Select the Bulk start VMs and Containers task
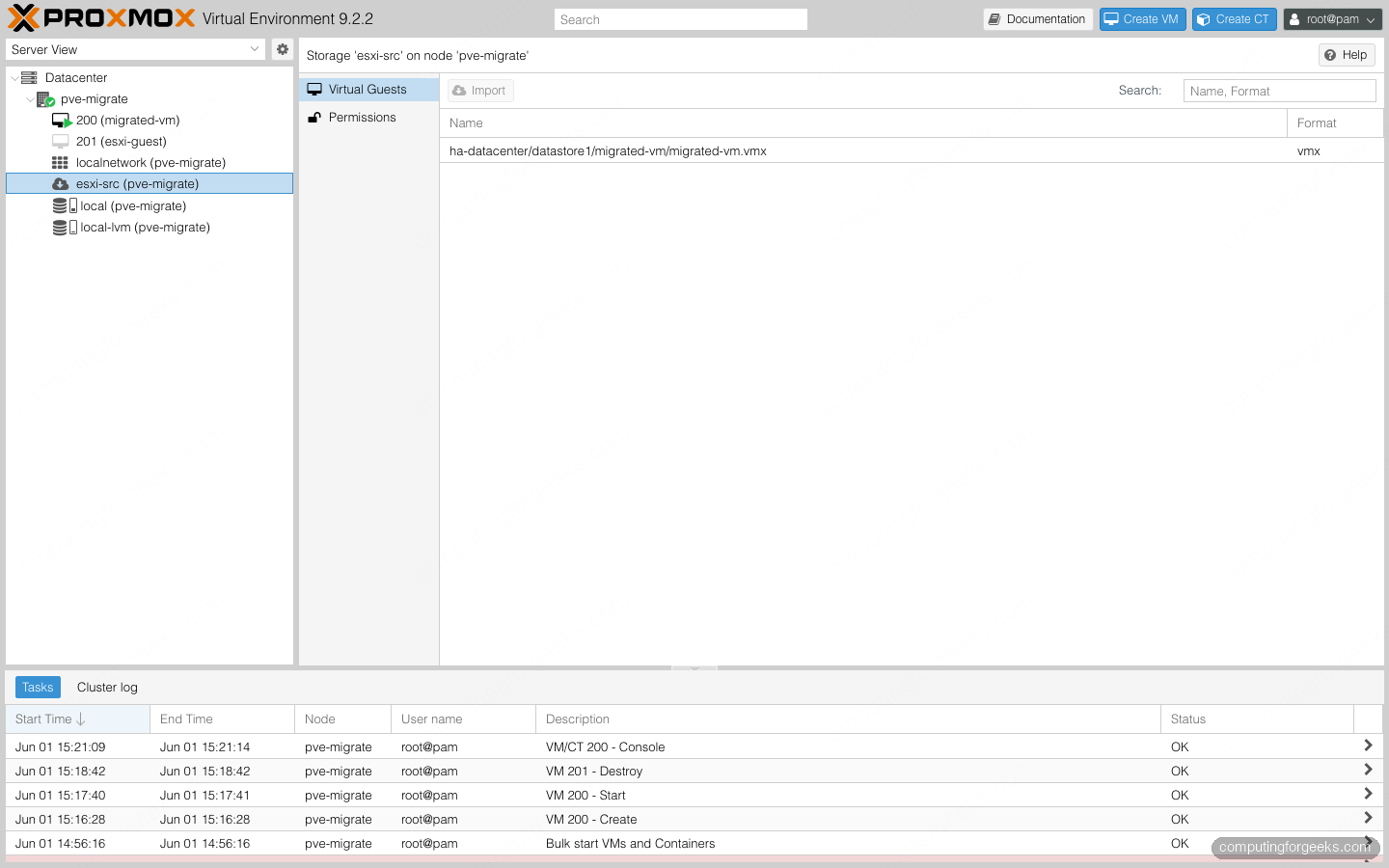1389x868 pixels. [694, 844]
